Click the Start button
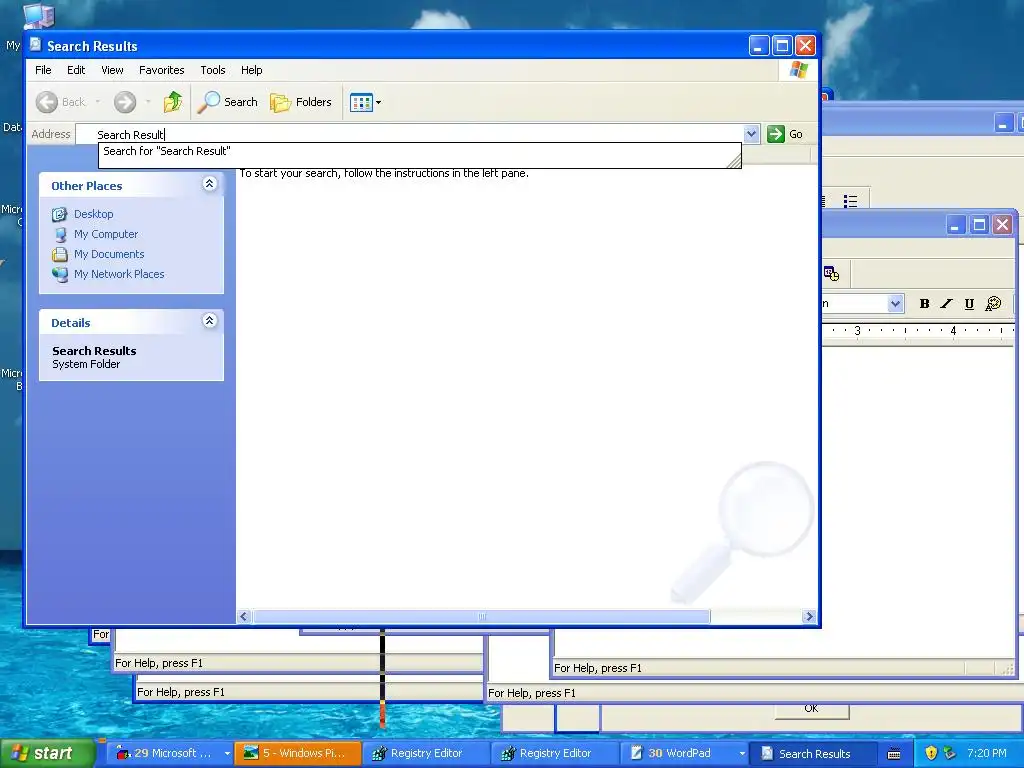The height and width of the screenshot is (768, 1024). pyautogui.click(x=47, y=753)
